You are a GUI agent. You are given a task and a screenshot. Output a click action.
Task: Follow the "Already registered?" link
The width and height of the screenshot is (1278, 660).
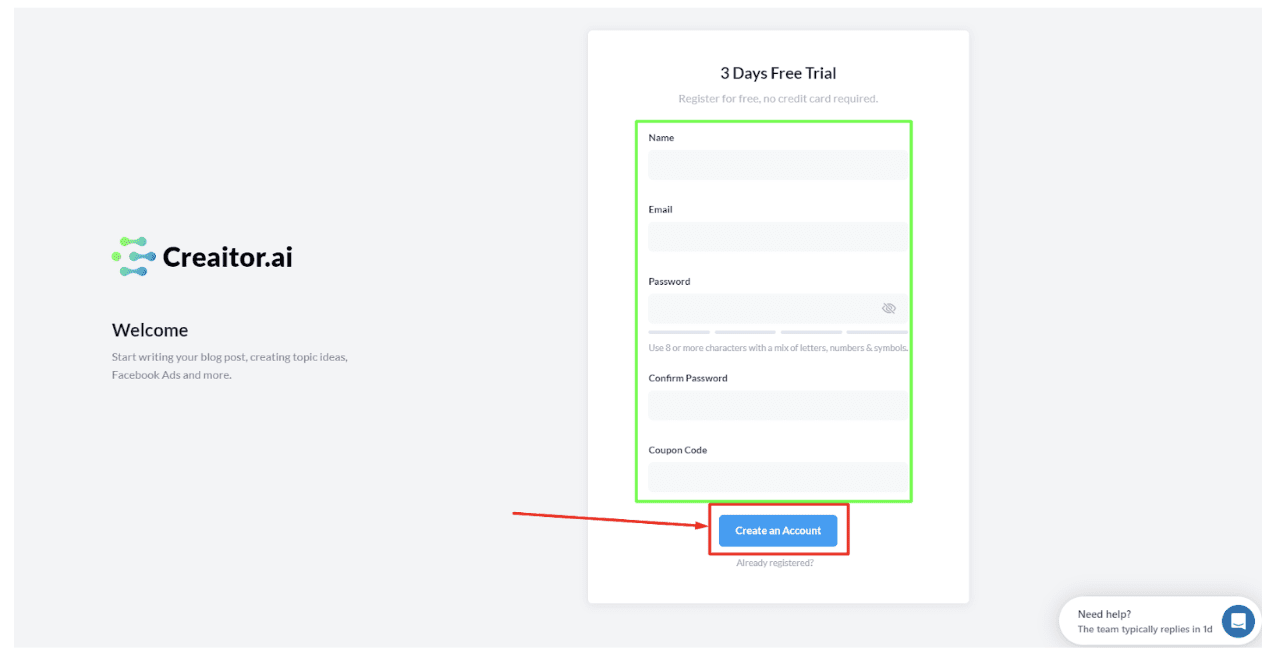775,563
